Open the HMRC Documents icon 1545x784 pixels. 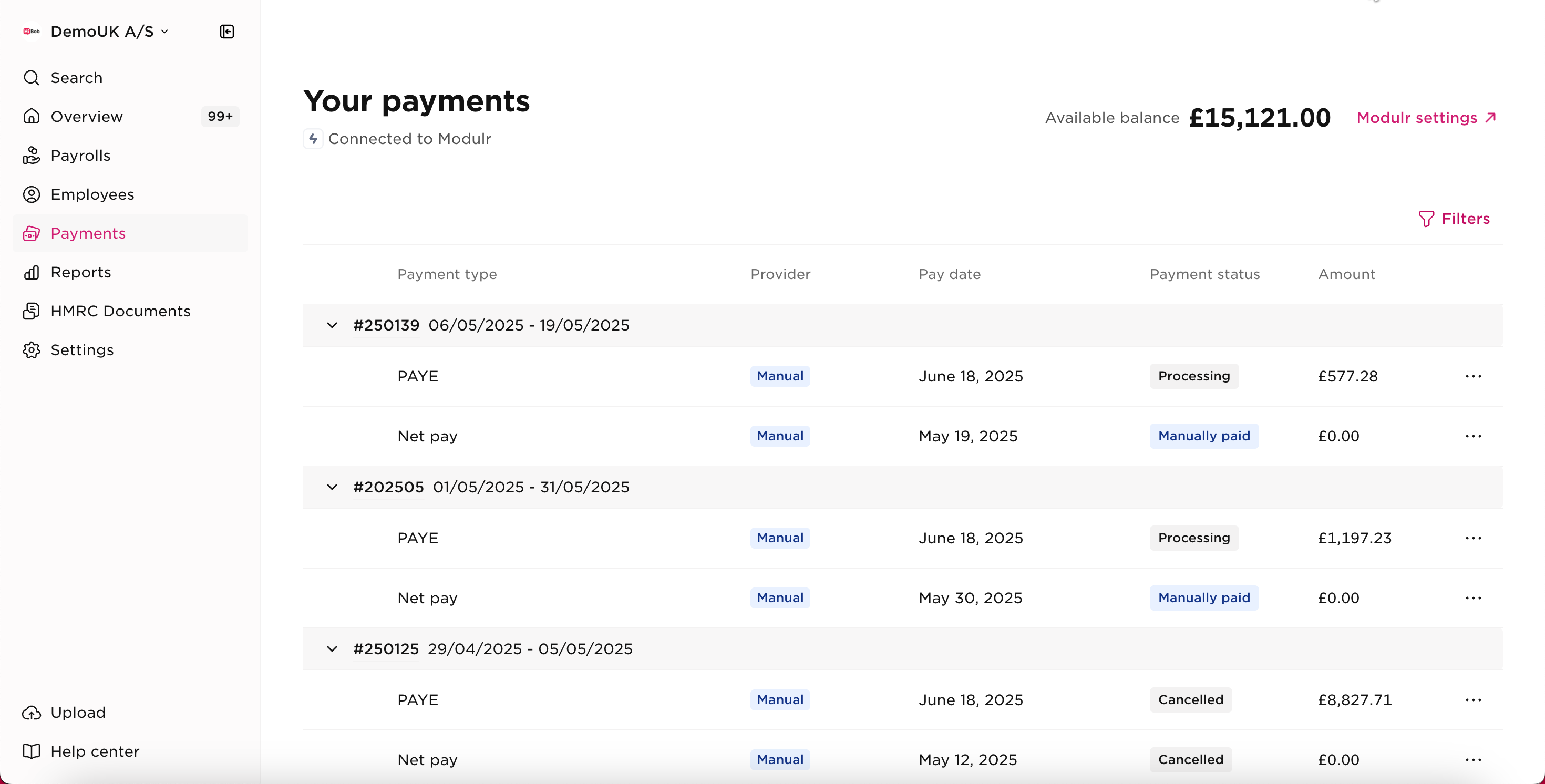pos(31,311)
